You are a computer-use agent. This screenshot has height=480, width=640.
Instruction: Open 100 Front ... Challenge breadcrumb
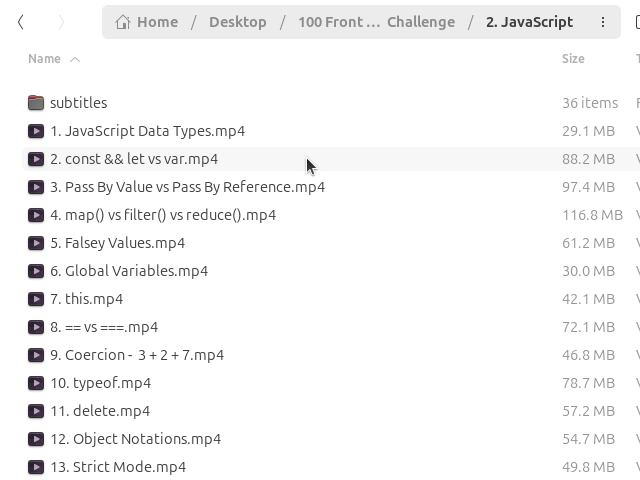coord(376,22)
